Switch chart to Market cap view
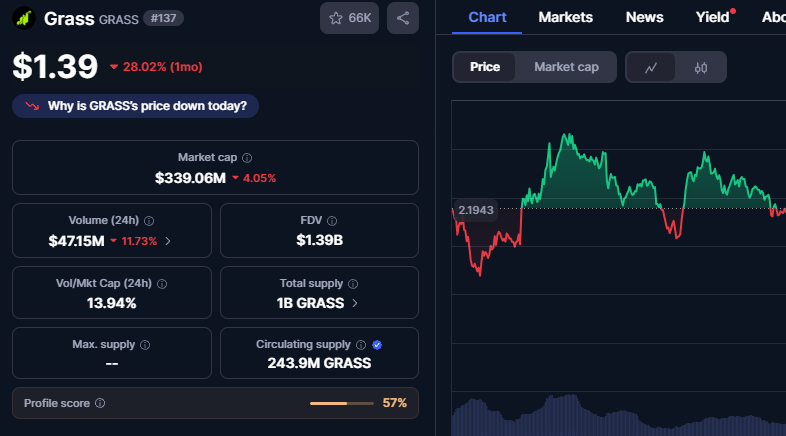 pyautogui.click(x=566, y=67)
